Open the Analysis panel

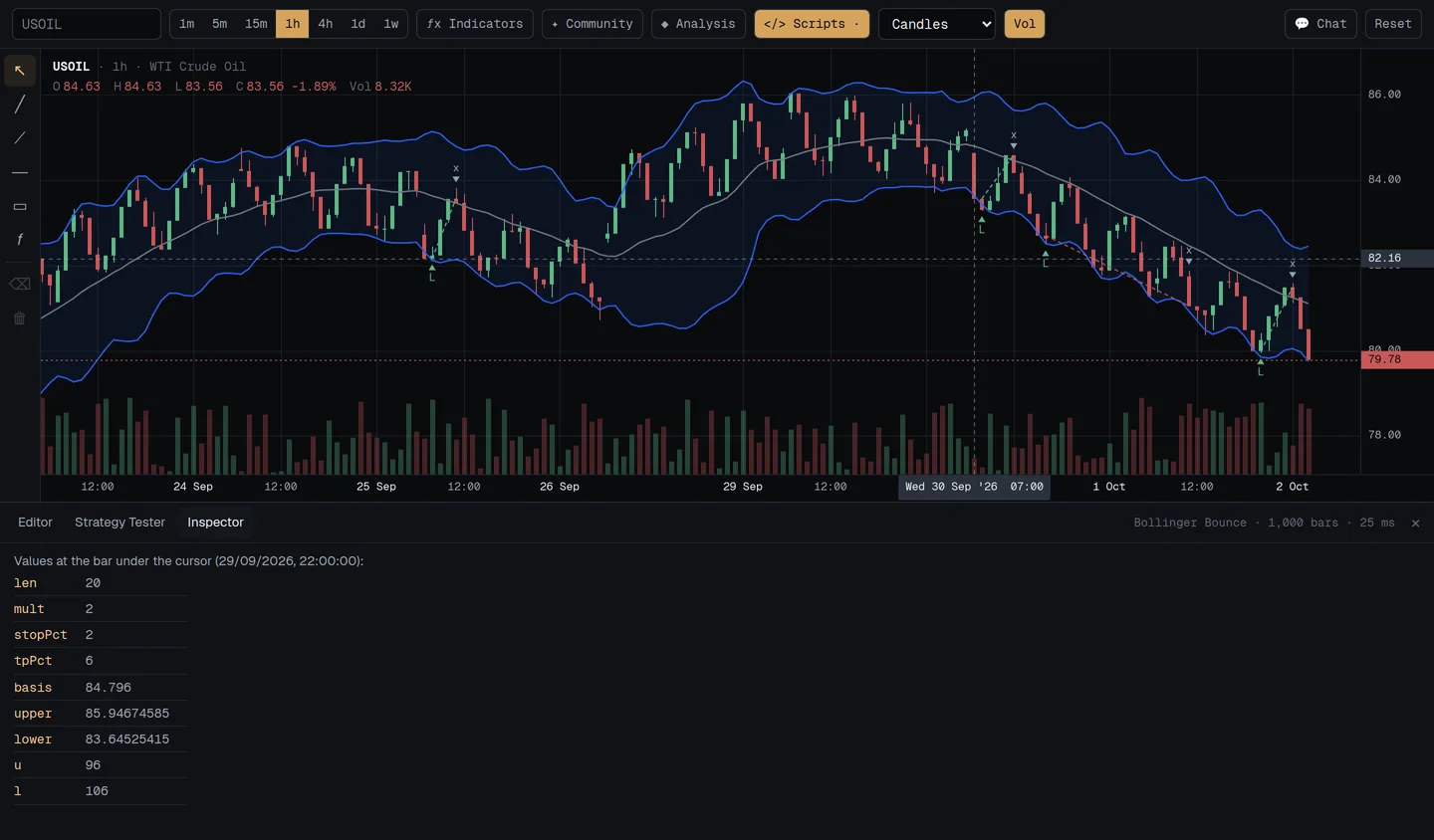click(x=699, y=24)
